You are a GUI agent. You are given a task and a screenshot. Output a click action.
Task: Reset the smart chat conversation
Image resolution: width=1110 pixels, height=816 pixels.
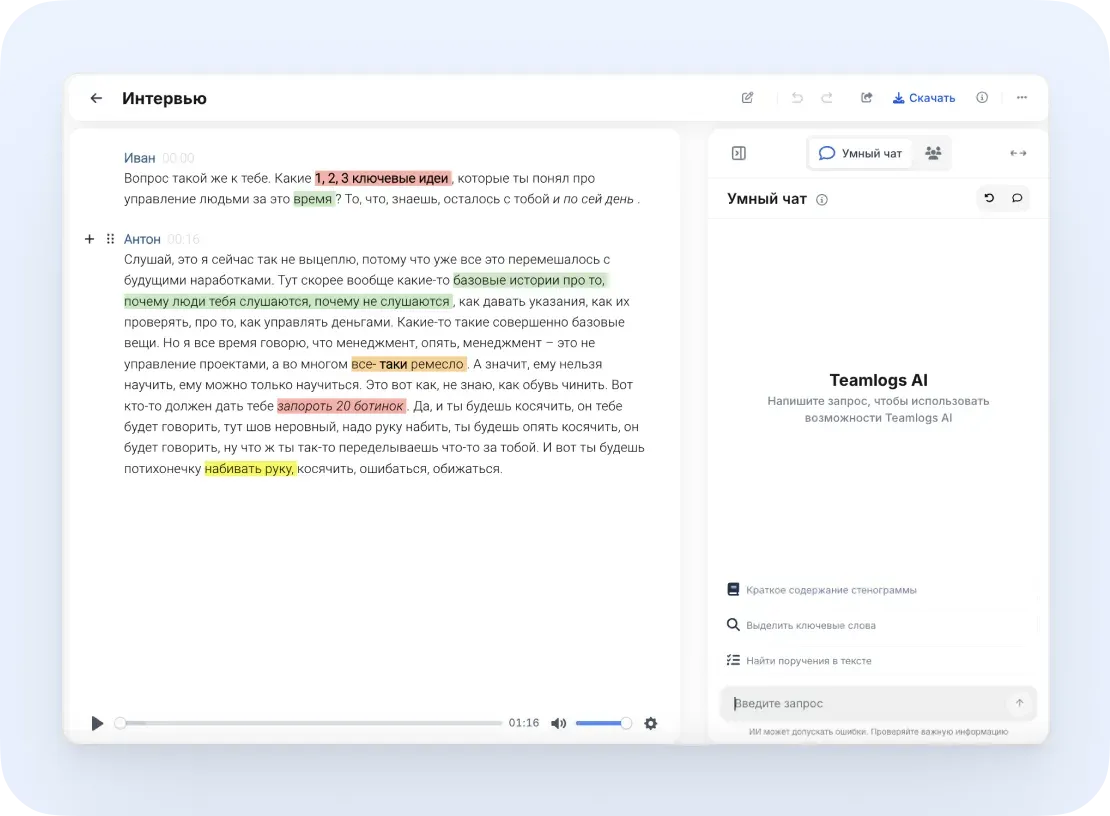click(989, 198)
